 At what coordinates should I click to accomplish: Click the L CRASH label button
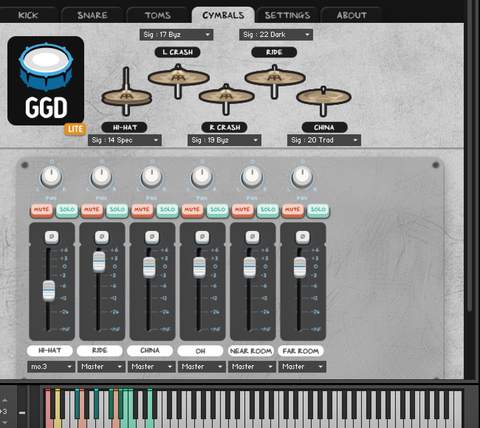178,52
